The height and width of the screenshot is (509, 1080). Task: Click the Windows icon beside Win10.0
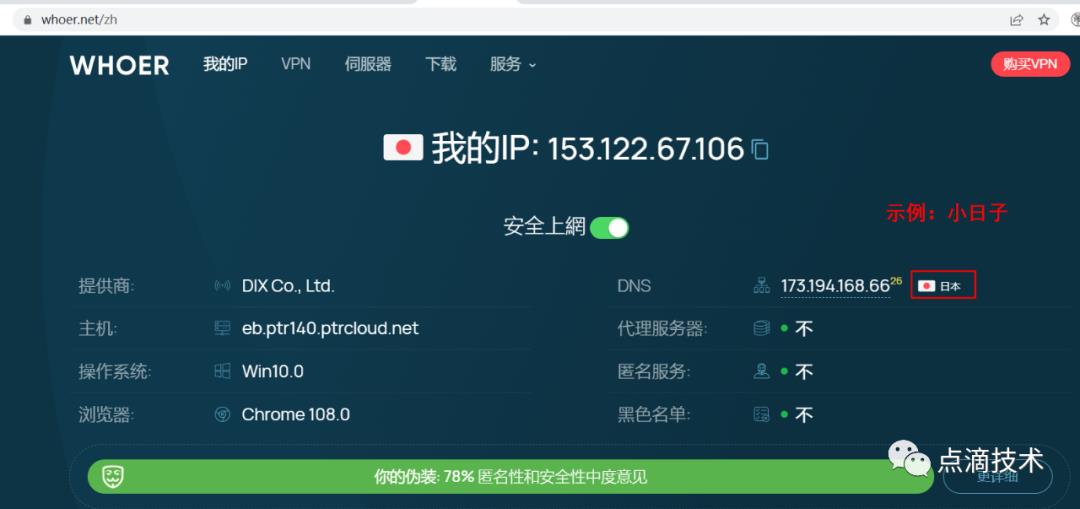pos(222,371)
